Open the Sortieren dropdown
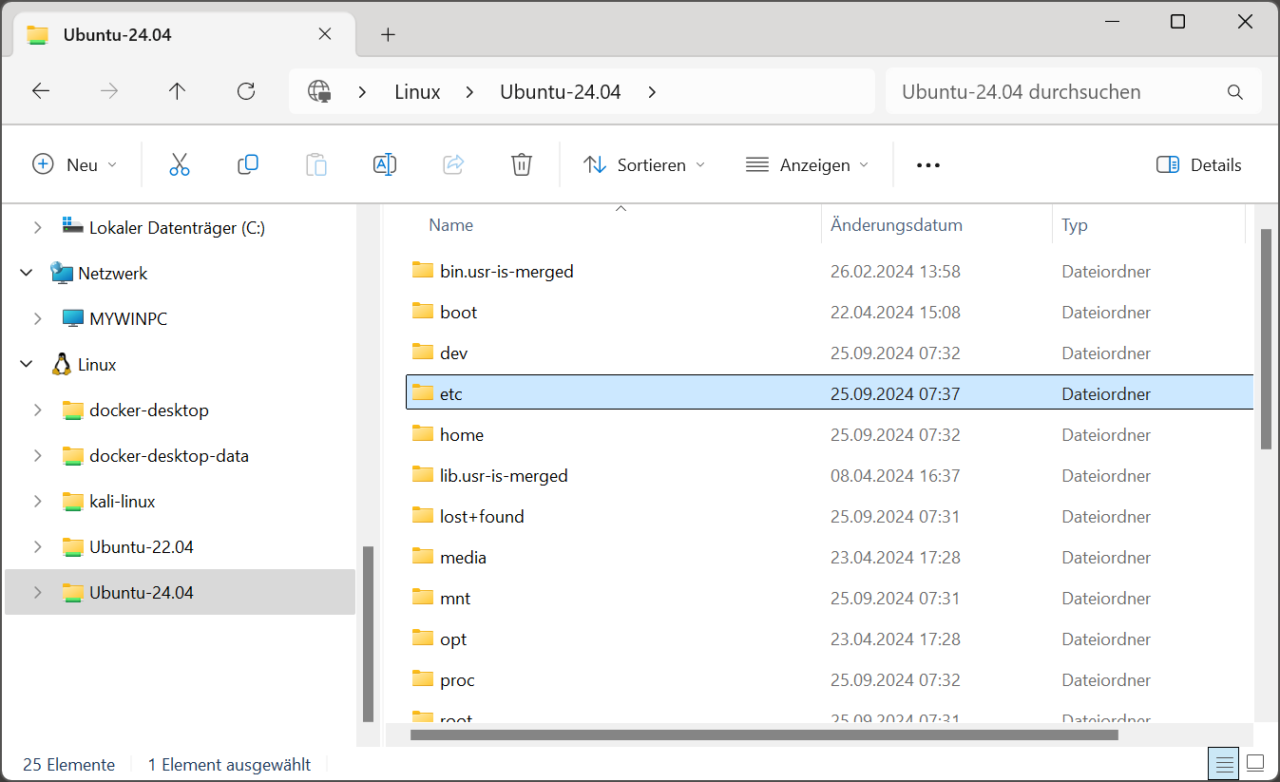Screen dimensions: 1280x782 click(x=644, y=165)
